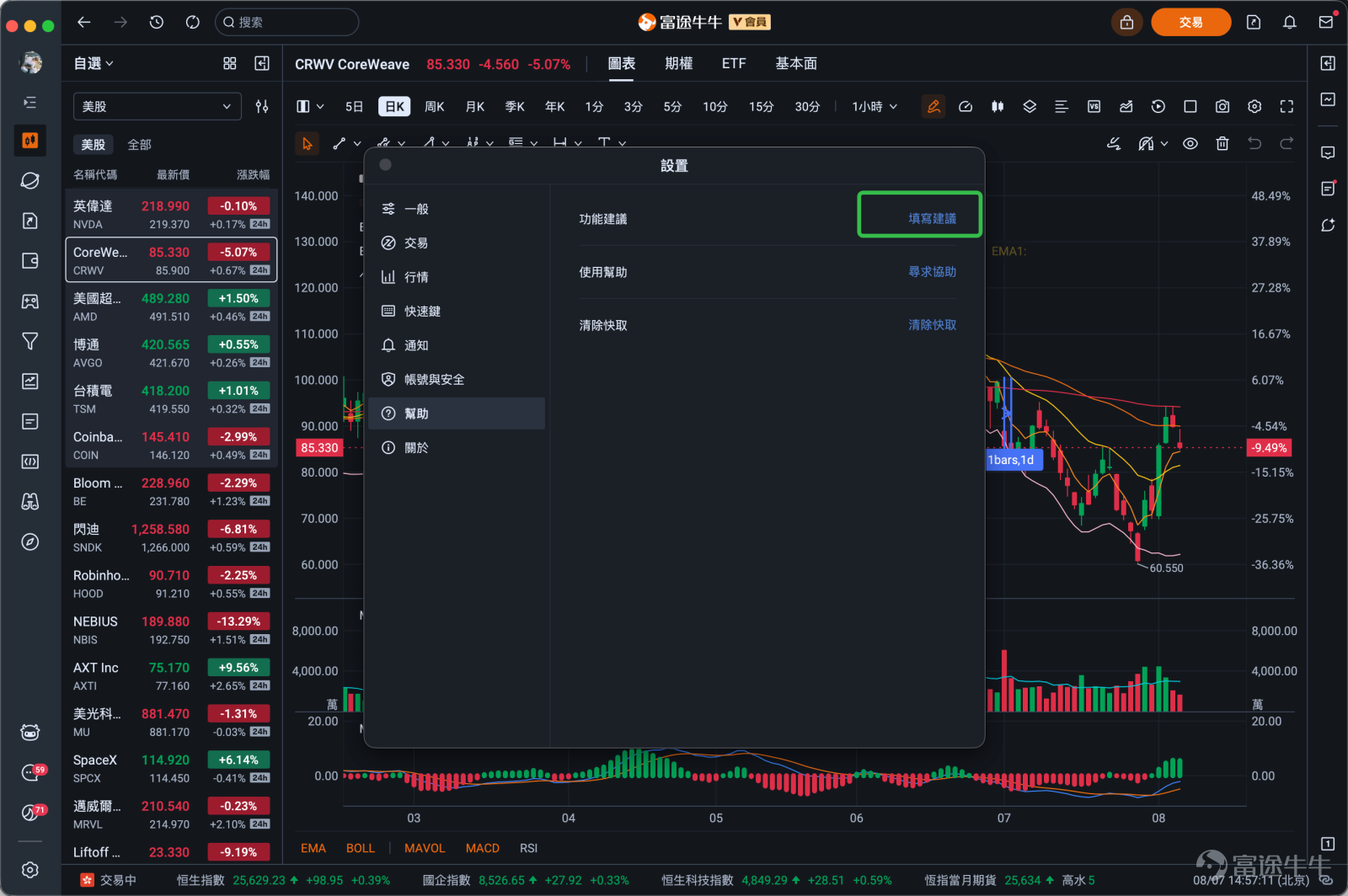Click the search input field
1348x896 pixels.
(x=287, y=23)
